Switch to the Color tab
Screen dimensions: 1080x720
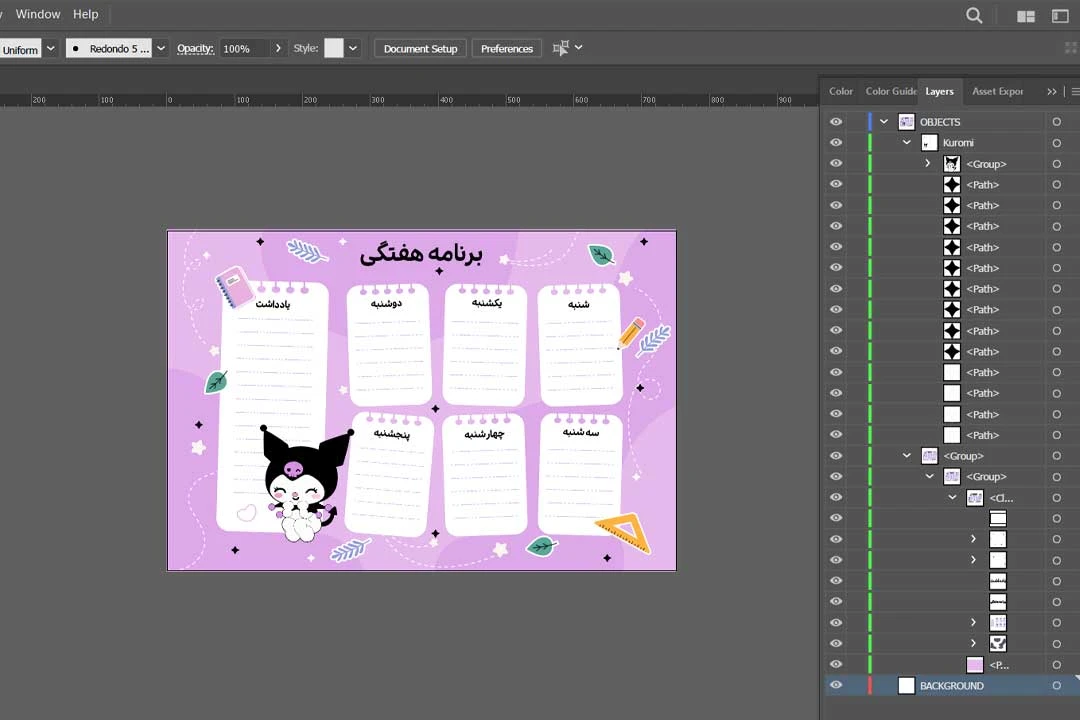click(840, 92)
